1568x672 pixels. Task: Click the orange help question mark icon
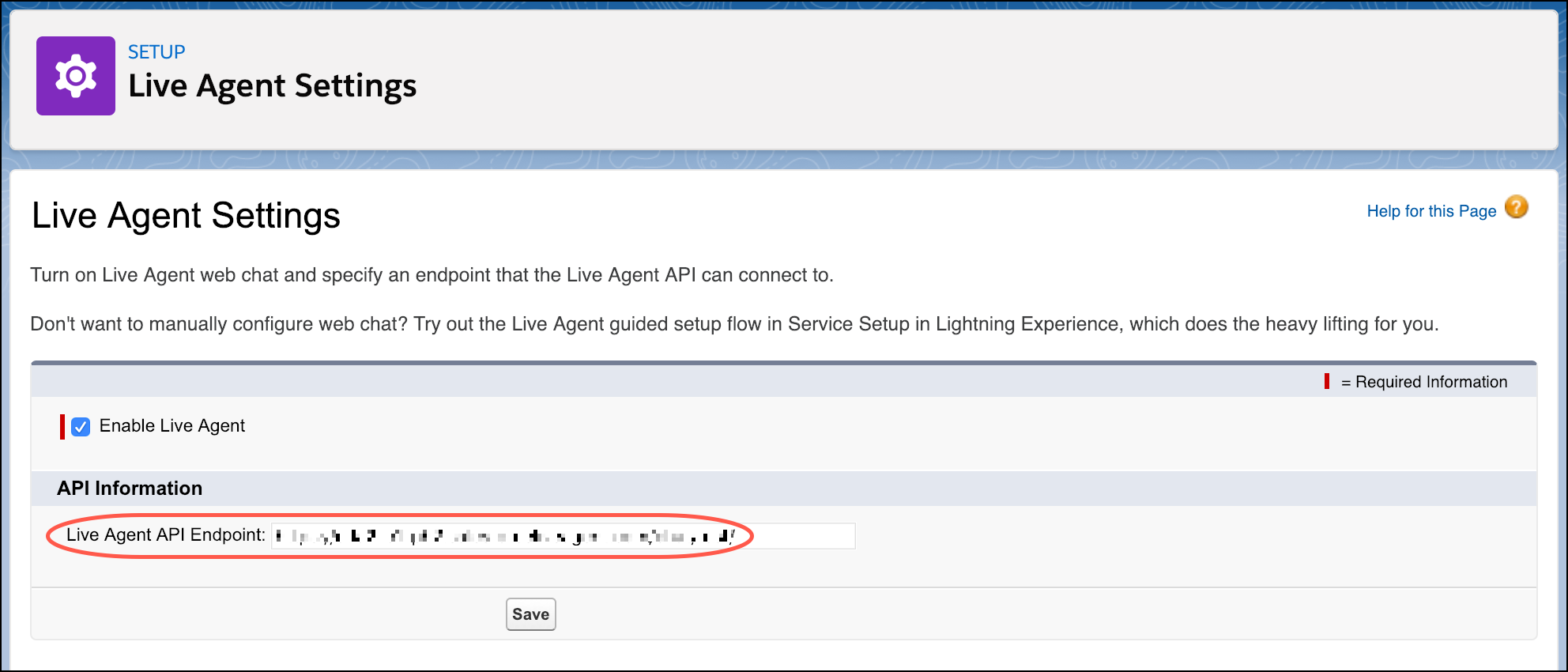pyautogui.click(x=1516, y=208)
